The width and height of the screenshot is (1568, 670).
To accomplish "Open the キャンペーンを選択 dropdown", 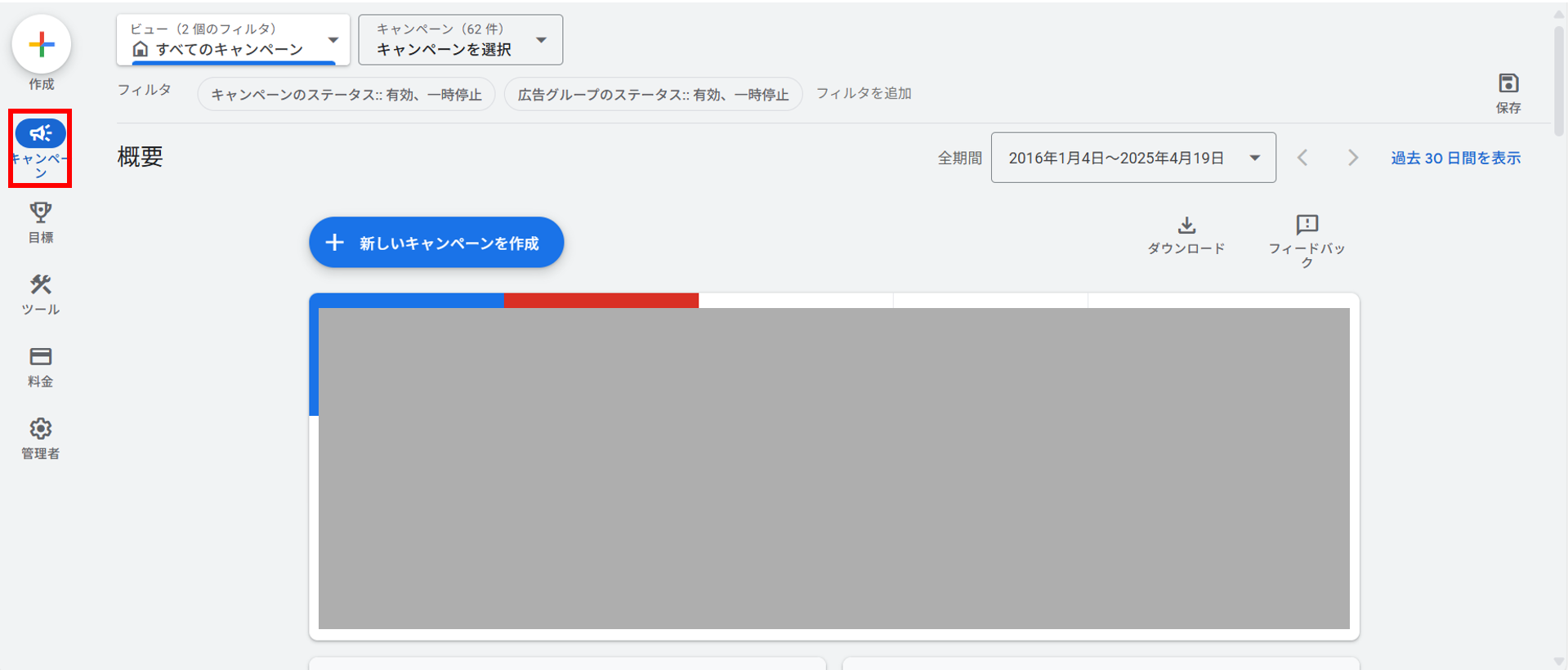I will (460, 39).
